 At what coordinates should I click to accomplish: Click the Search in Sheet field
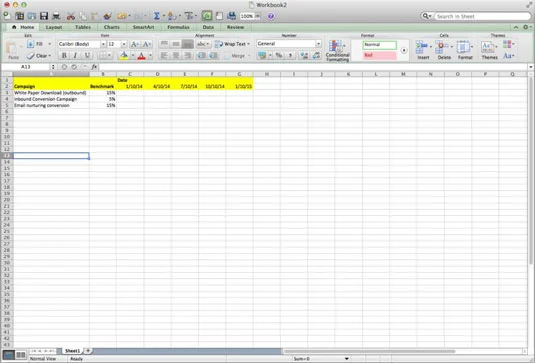pos(482,16)
